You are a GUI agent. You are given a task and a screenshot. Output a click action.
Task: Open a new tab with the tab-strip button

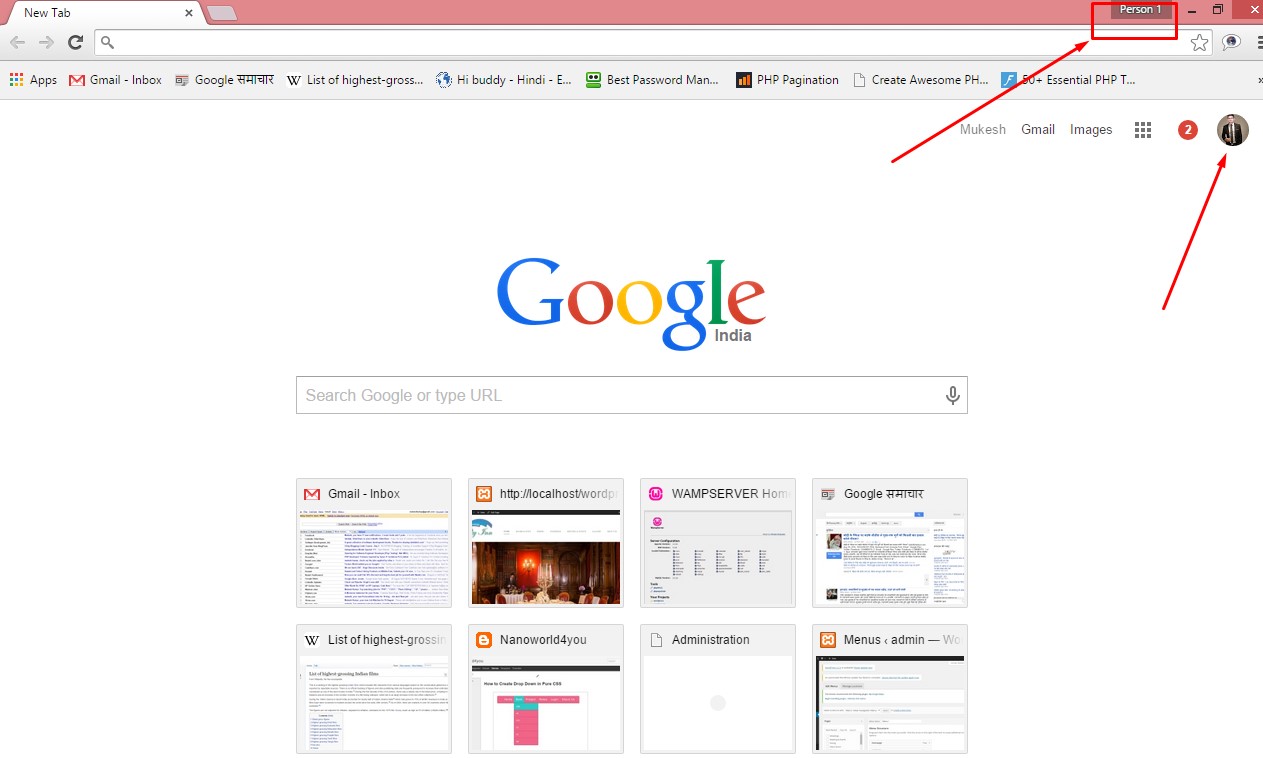pyautogui.click(x=221, y=13)
